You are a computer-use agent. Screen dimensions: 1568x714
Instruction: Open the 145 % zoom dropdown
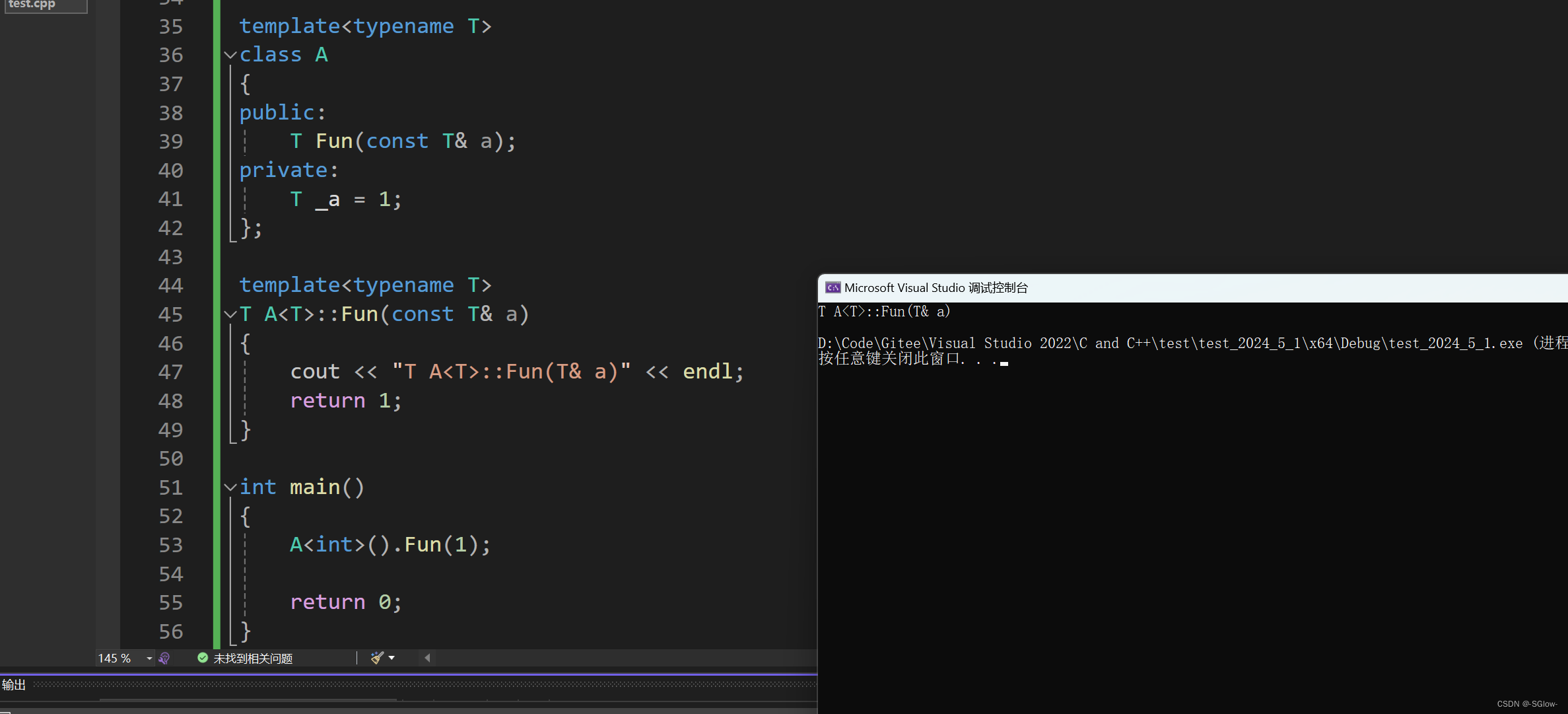(x=149, y=659)
